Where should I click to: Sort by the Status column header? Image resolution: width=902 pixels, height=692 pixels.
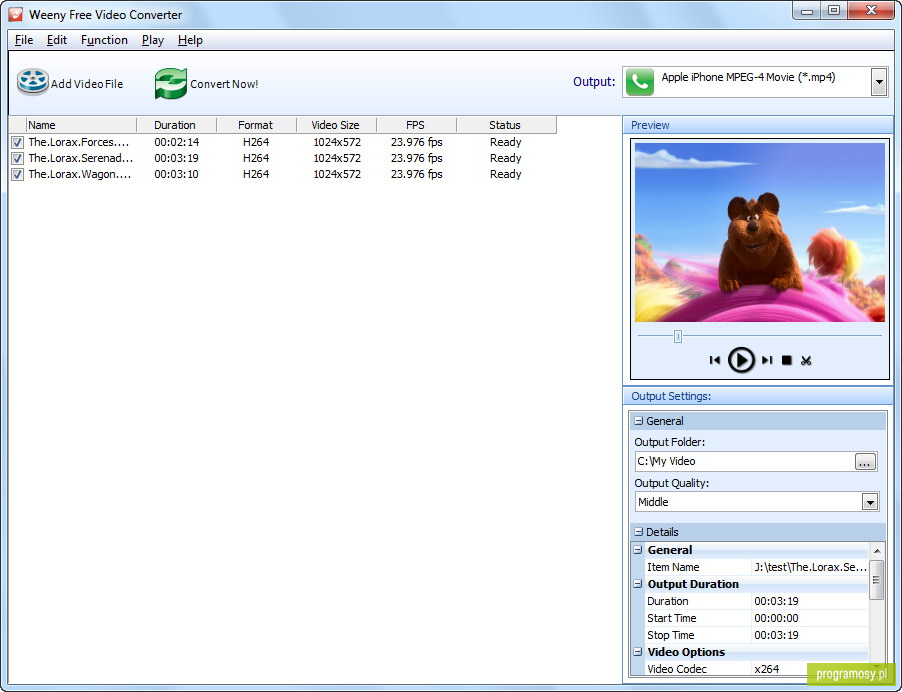[506, 125]
